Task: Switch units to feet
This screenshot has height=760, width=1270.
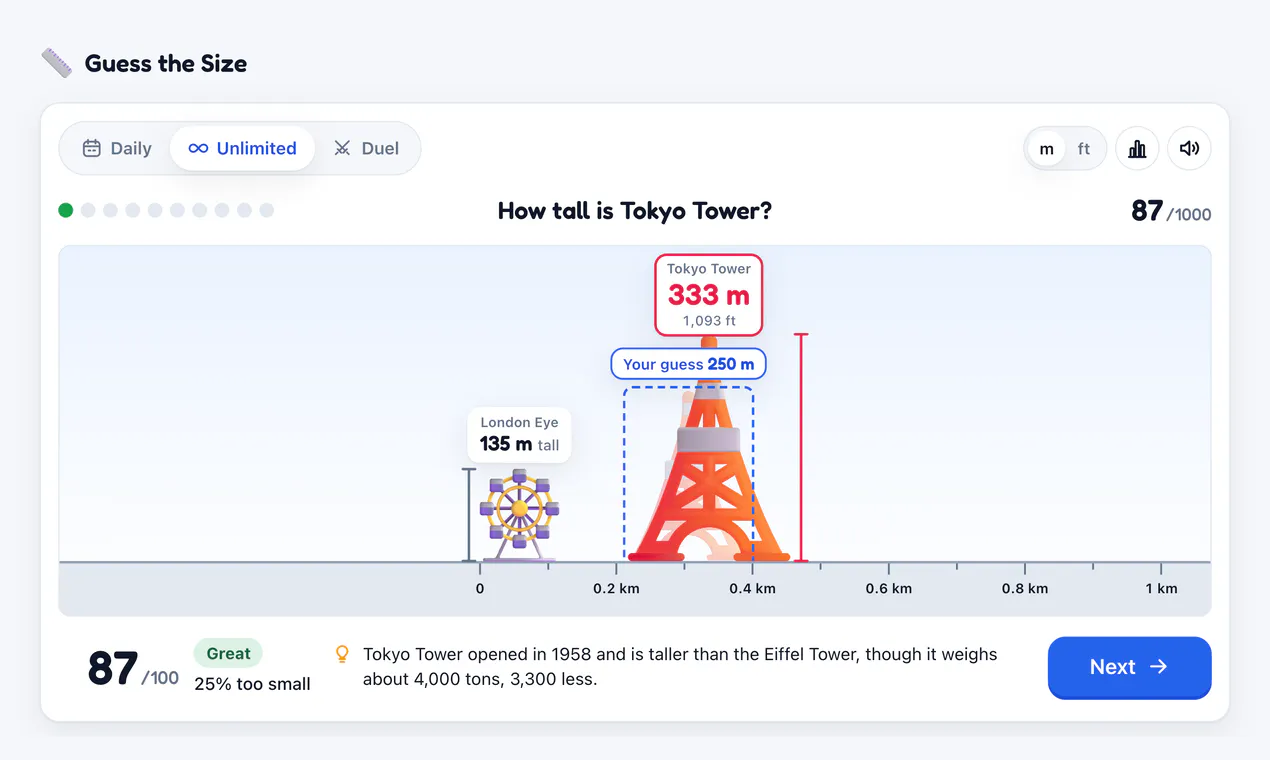Action: [1084, 148]
